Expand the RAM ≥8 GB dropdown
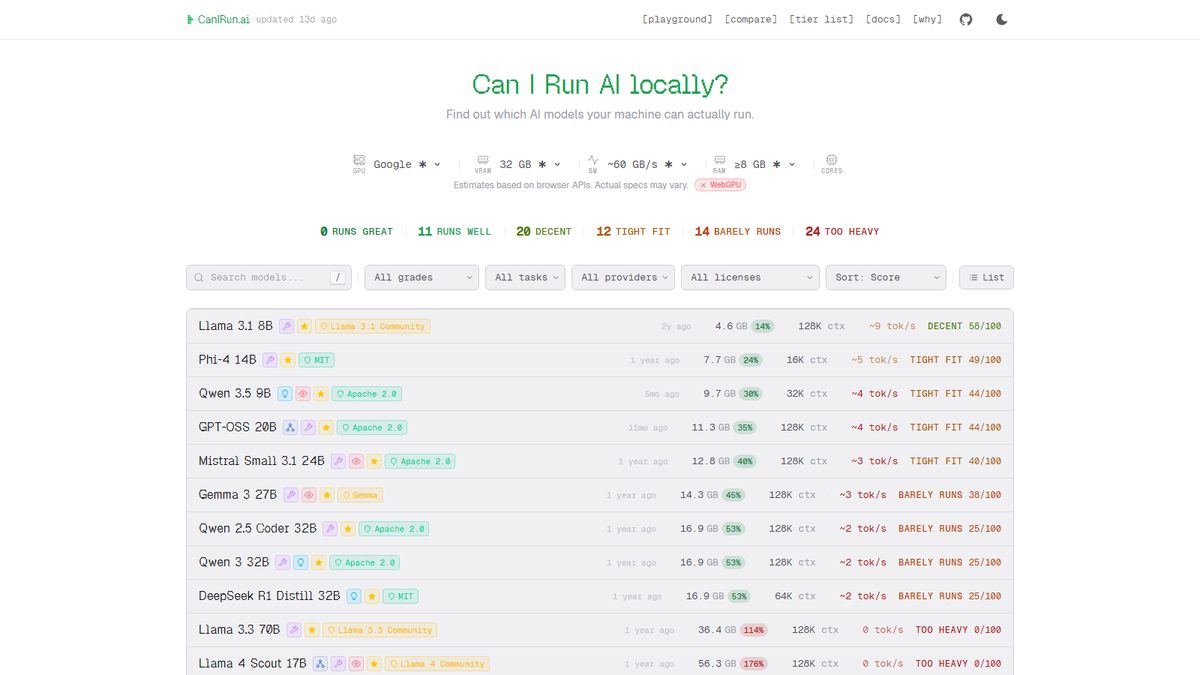The width and height of the screenshot is (1200, 675). [x=765, y=164]
